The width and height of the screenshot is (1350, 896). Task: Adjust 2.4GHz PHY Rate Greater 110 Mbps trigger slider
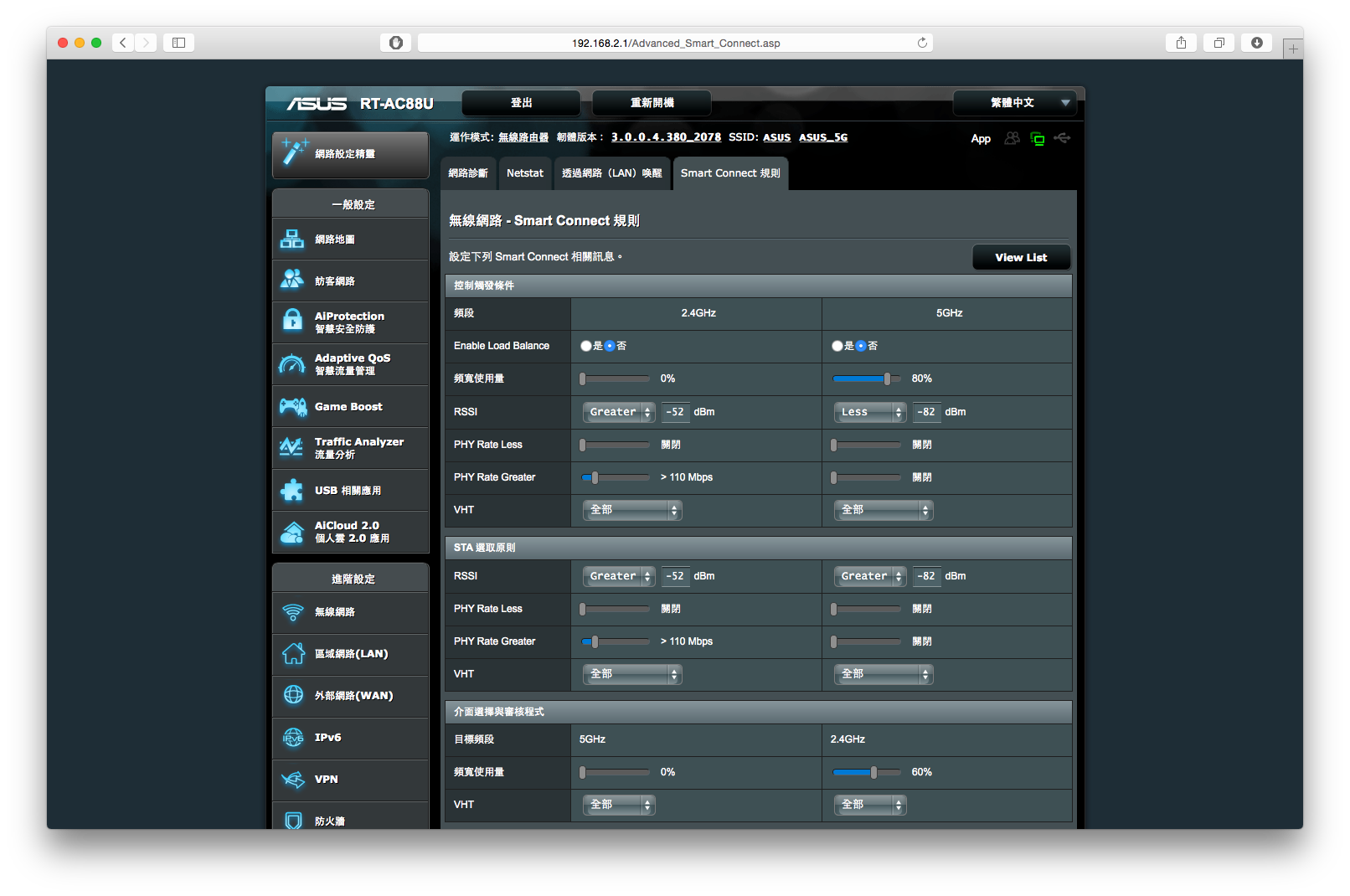click(616, 478)
